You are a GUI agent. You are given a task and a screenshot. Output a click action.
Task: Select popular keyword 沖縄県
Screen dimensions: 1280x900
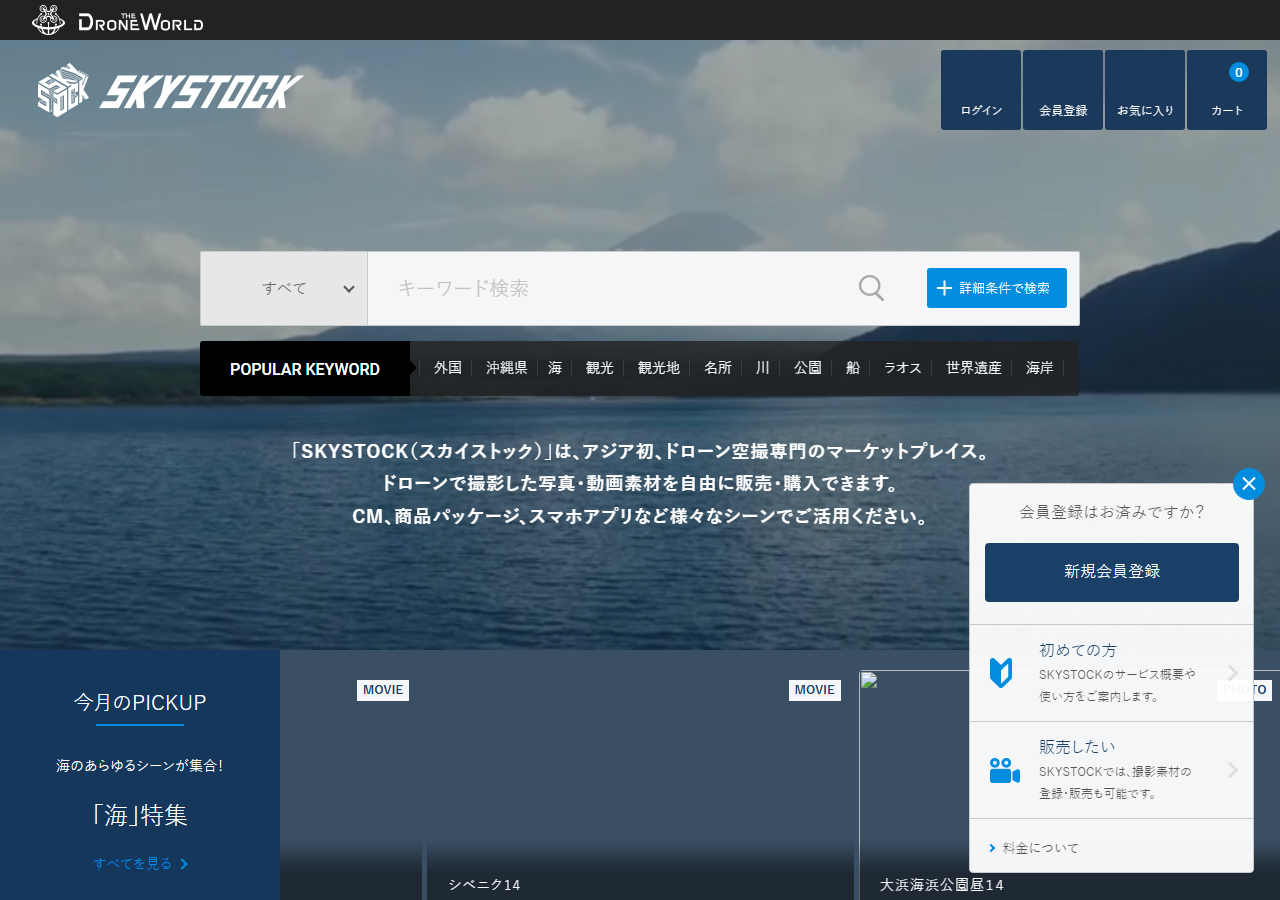[507, 368]
